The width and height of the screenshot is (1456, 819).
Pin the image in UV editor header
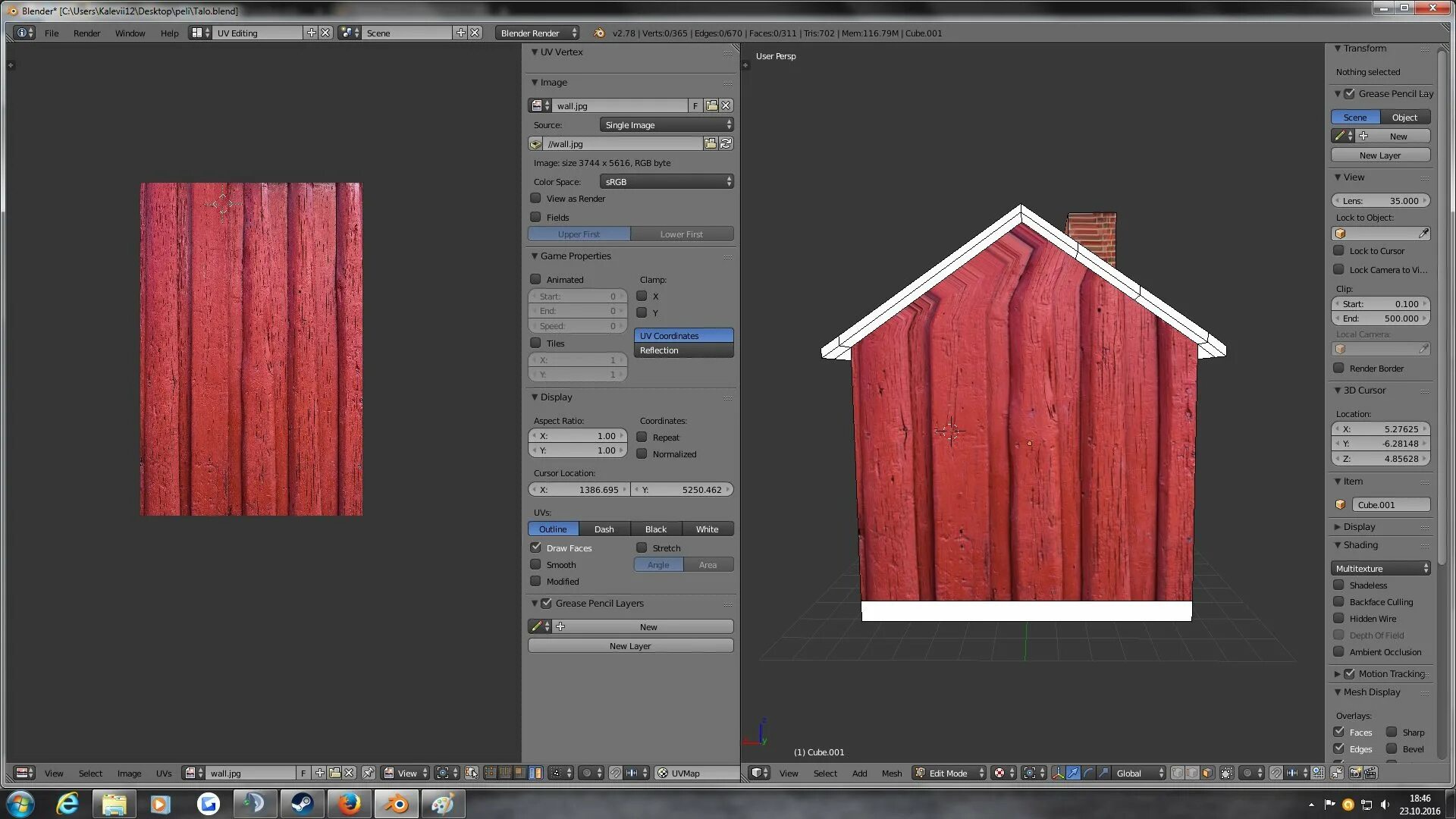coord(368,773)
